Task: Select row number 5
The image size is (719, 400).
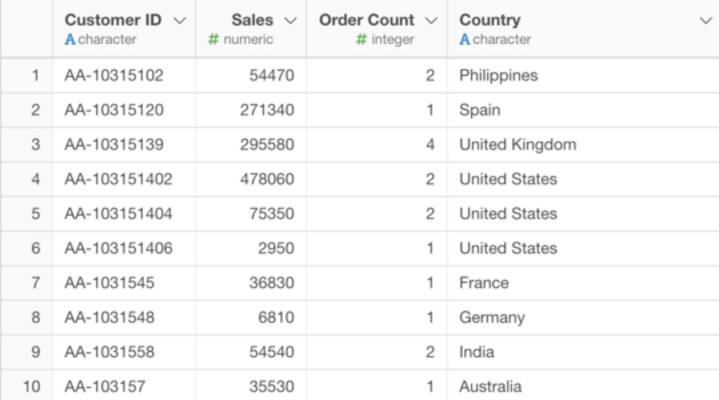Action: click(35, 214)
